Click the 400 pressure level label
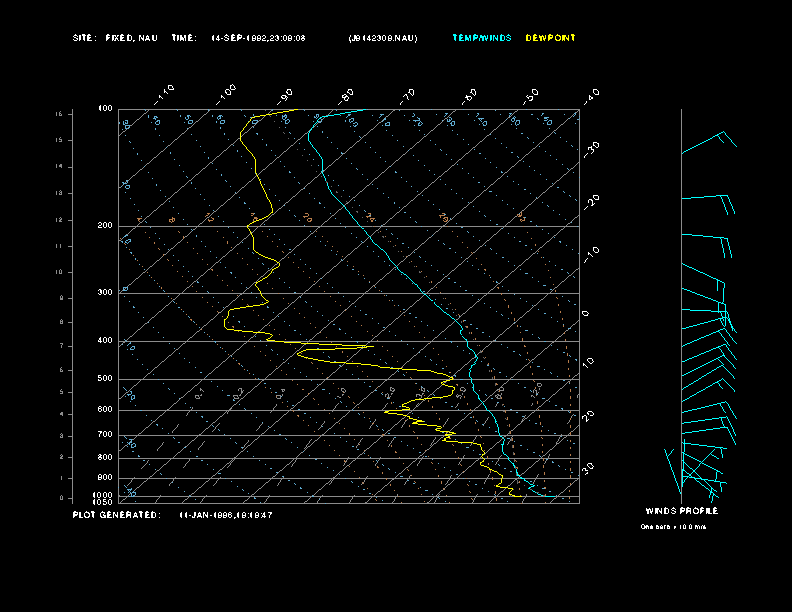 (105, 341)
